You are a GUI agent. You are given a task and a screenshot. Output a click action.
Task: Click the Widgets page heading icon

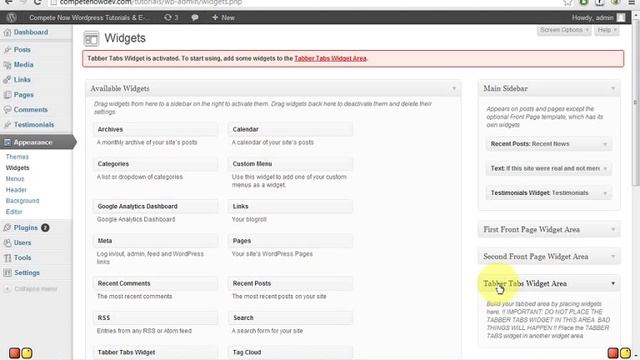[x=91, y=39]
